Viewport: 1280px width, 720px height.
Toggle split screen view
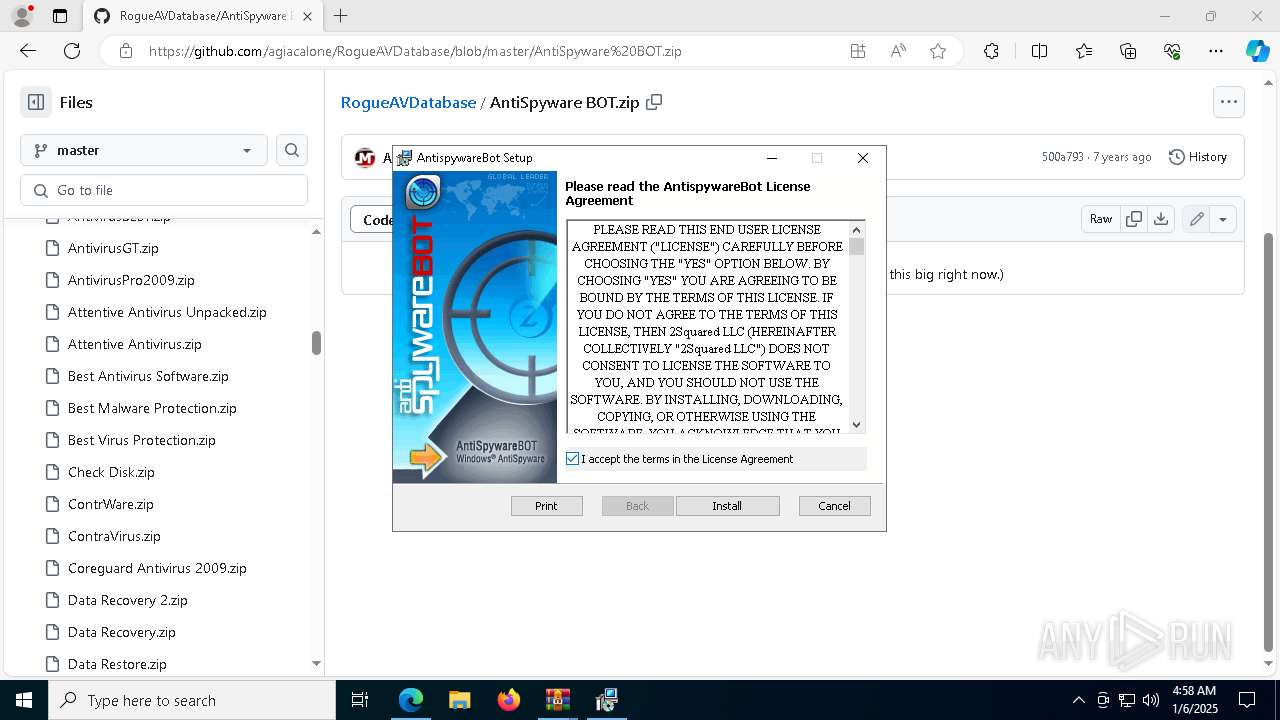[1039, 51]
